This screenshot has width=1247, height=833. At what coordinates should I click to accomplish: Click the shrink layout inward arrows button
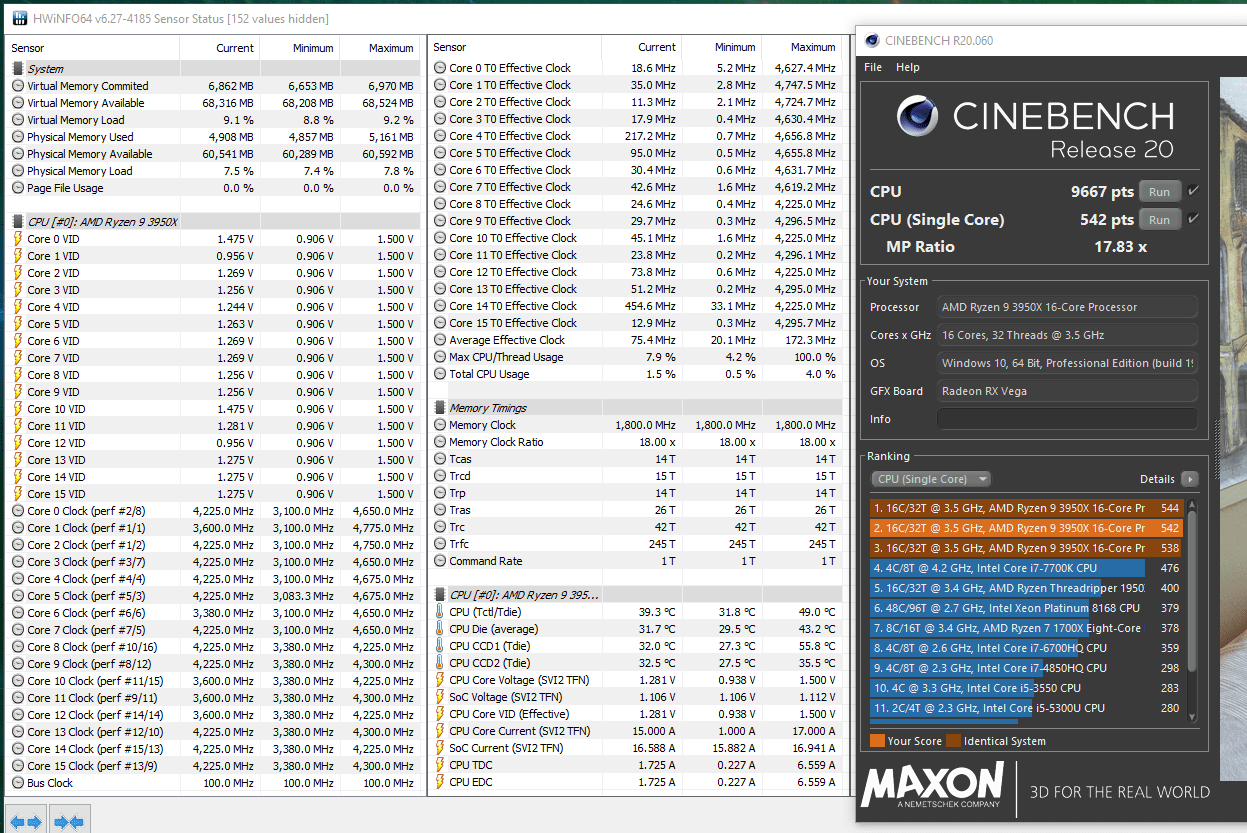click(x=68, y=822)
